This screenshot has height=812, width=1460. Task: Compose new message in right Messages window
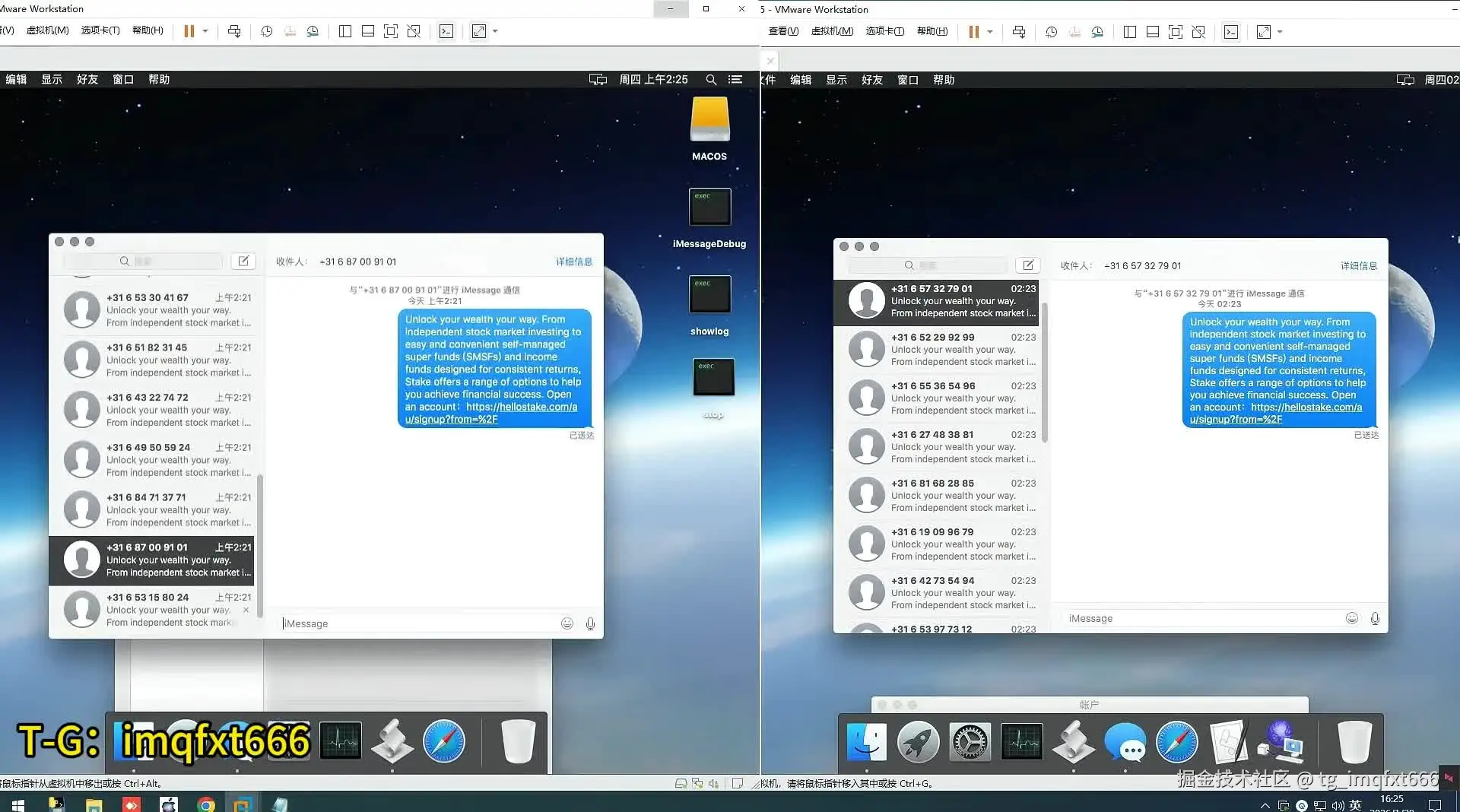click(x=1028, y=265)
